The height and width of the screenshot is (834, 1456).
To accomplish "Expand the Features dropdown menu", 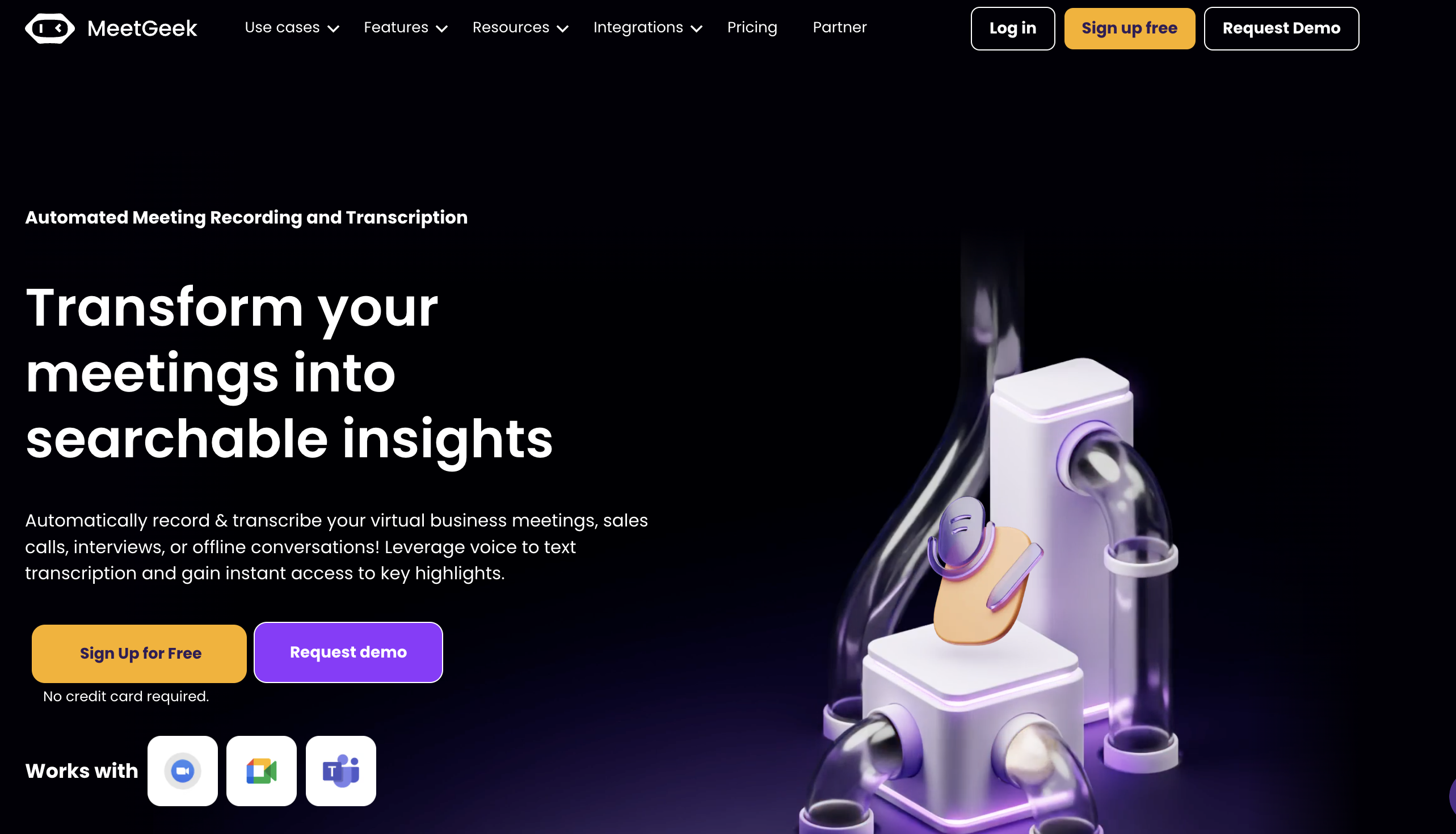I will [x=405, y=28].
